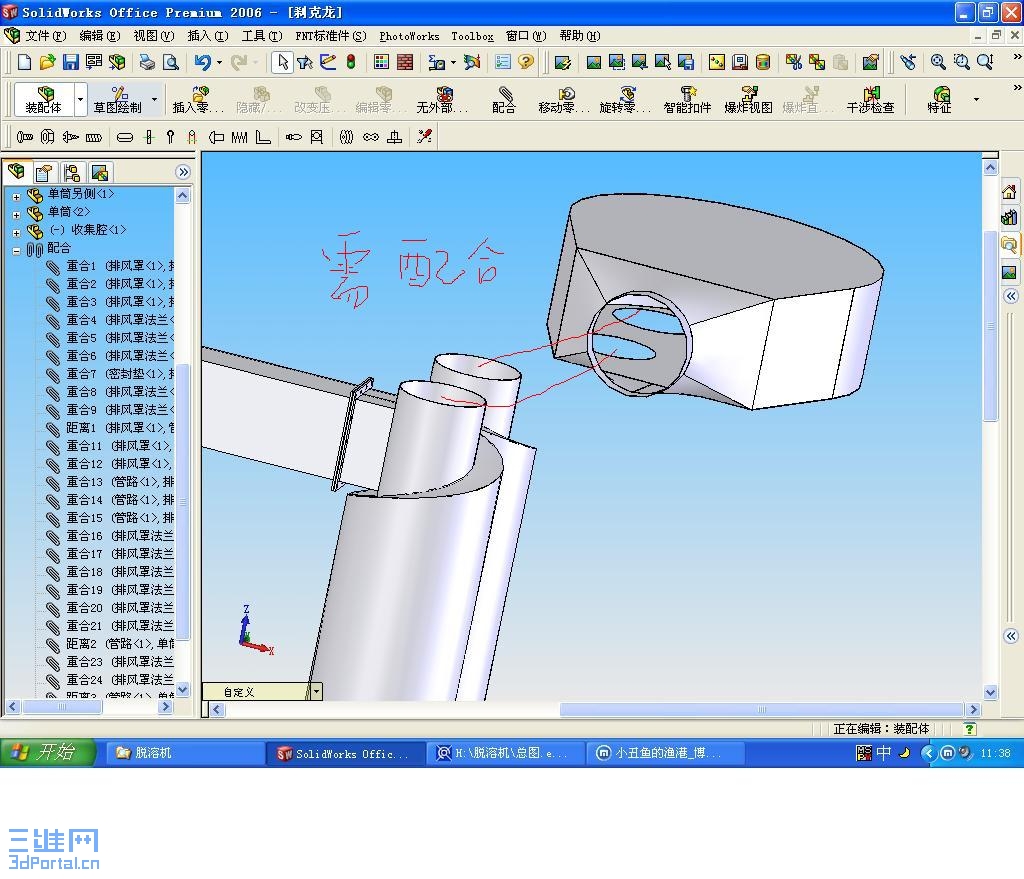This screenshot has height=879, width=1024.
Task: Select mate 重合24 in the tree
Action: click(109, 680)
